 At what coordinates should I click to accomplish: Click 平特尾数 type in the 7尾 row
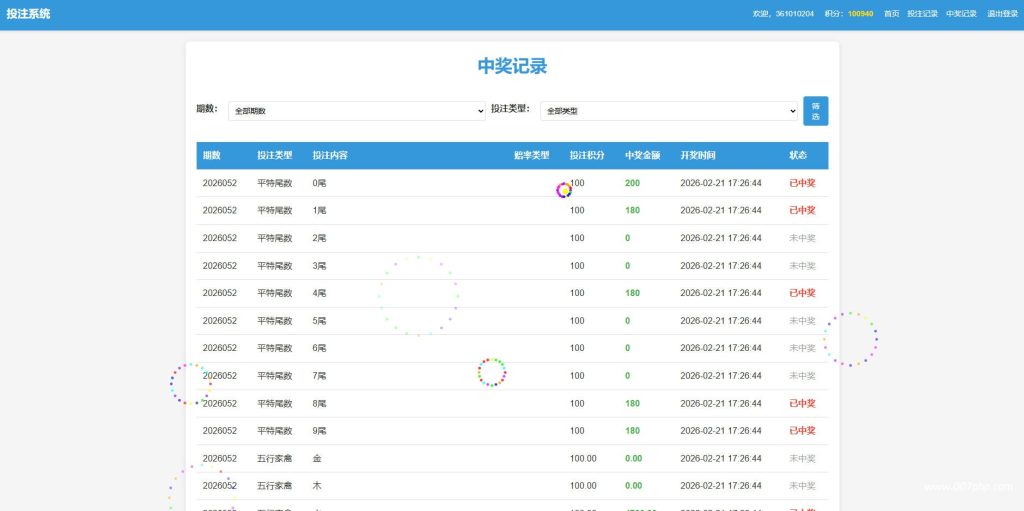[275, 376]
